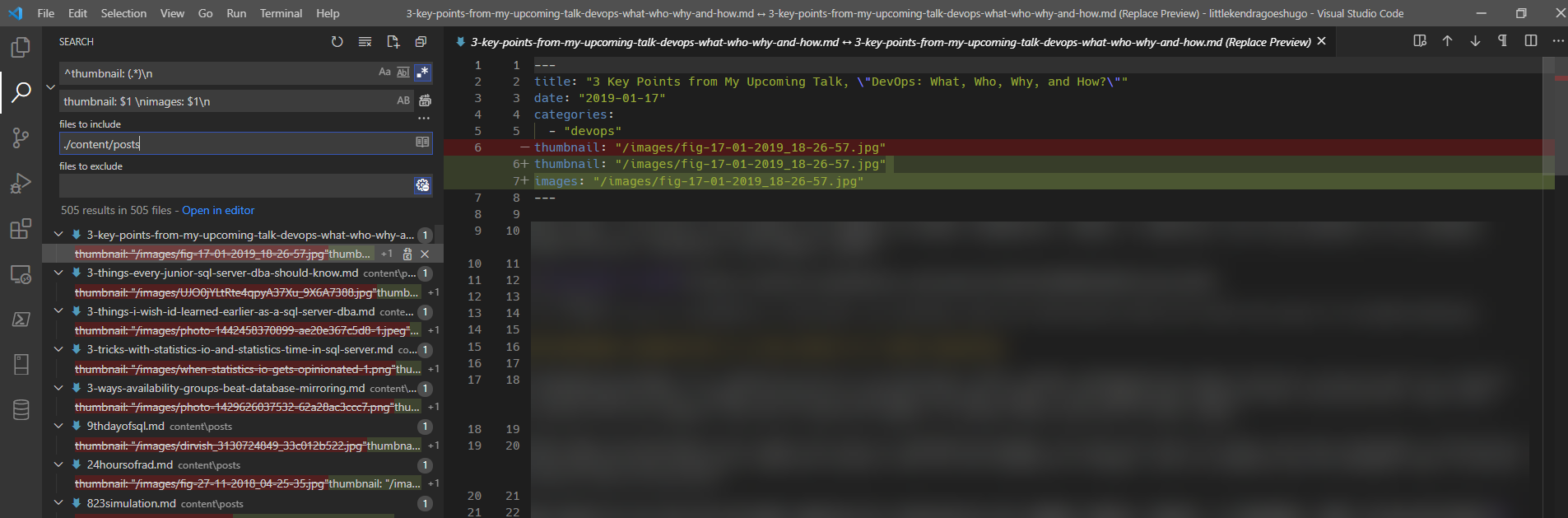Select match dirvish_3130724849 row

coord(243,446)
